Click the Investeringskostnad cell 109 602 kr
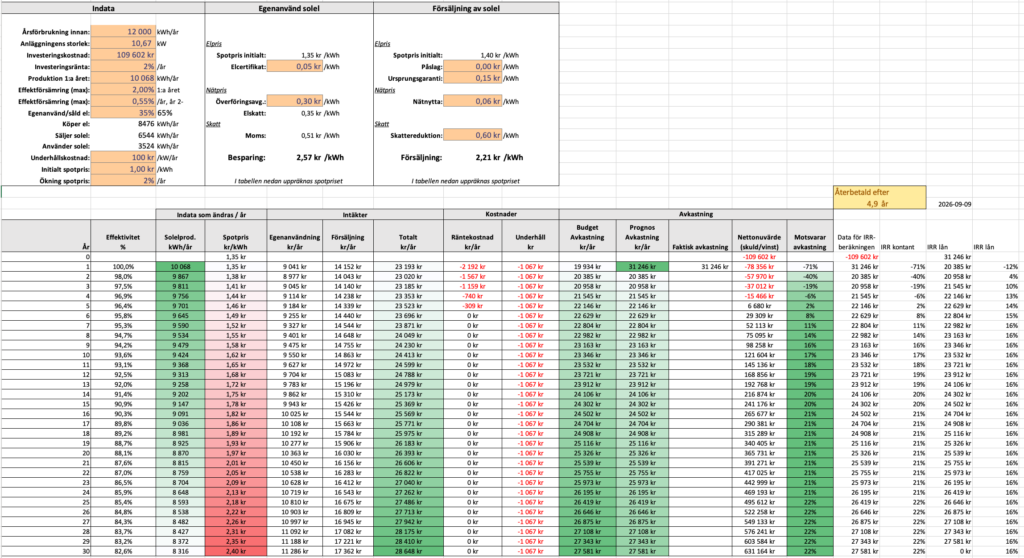1024x558 pixels. (x=123, y=55)
